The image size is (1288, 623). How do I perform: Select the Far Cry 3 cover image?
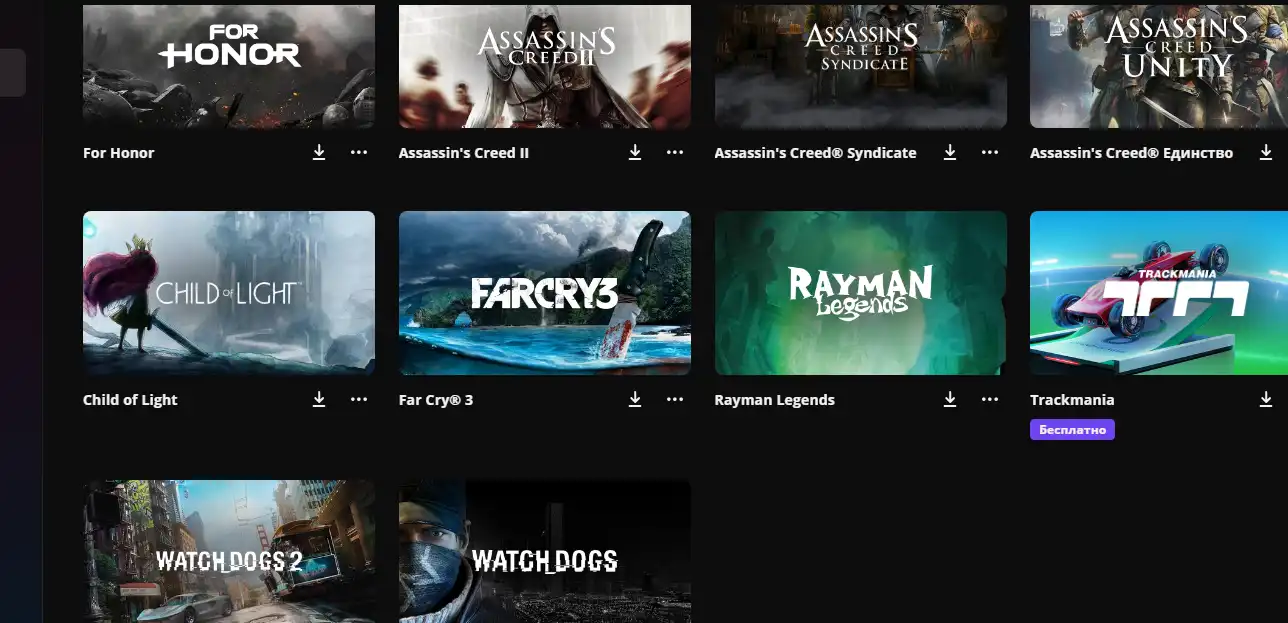pos(545,293)
